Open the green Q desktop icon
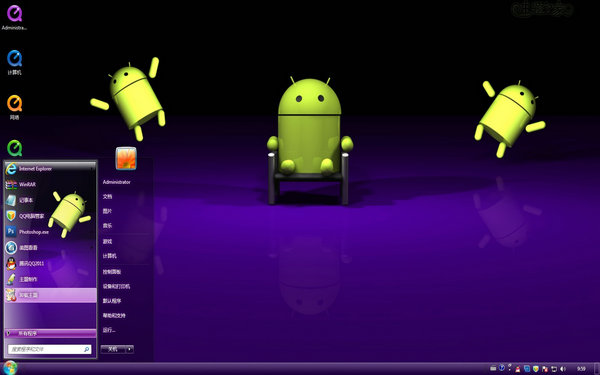Image resolution: width=600 pixels, height=375 pixels. (14, 148)
